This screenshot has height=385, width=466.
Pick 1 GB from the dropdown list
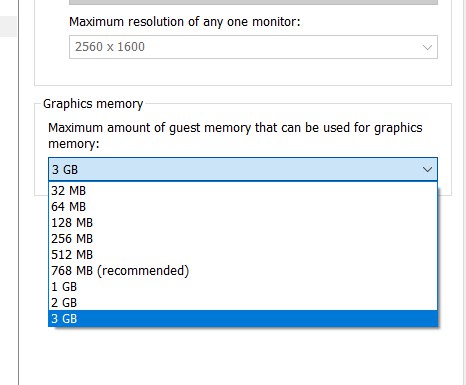(243, 287)
